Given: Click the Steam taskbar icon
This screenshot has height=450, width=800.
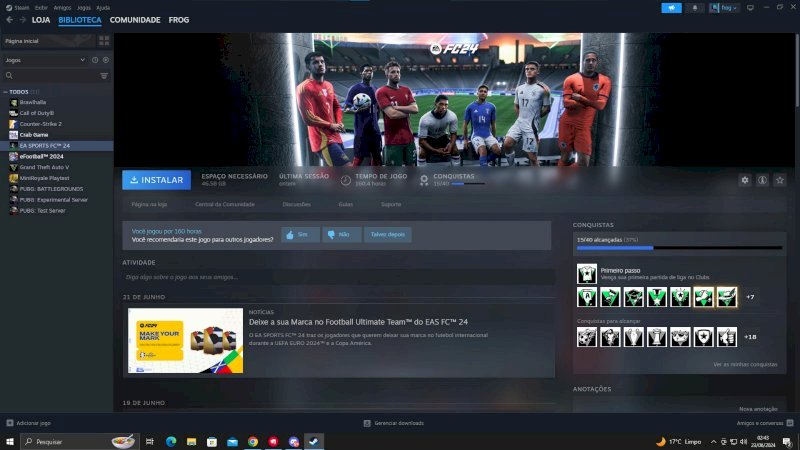Looking at the screenshot, I should coord(314,441).
